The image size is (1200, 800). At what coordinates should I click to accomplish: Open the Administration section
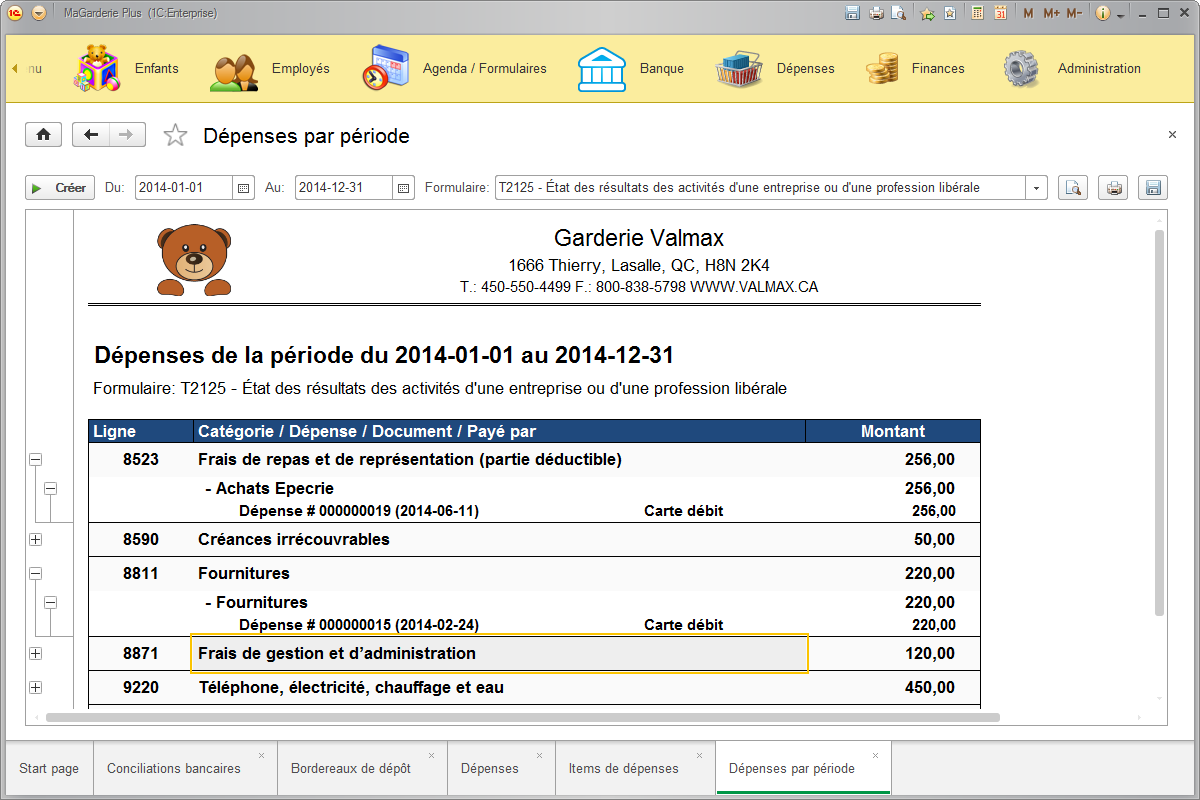point(1099,69)
